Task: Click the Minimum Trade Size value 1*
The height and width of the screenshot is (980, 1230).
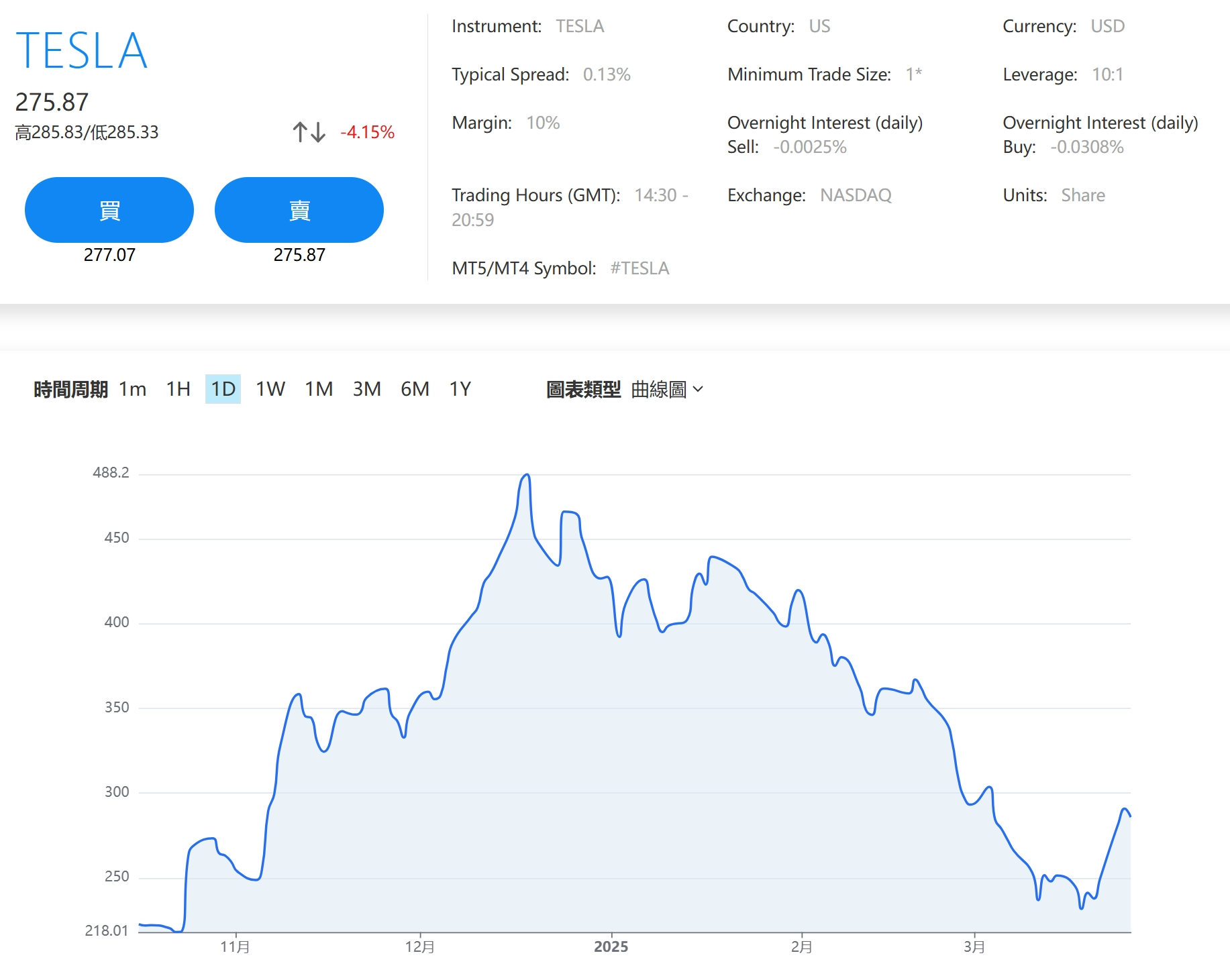Action: [914, 74]
